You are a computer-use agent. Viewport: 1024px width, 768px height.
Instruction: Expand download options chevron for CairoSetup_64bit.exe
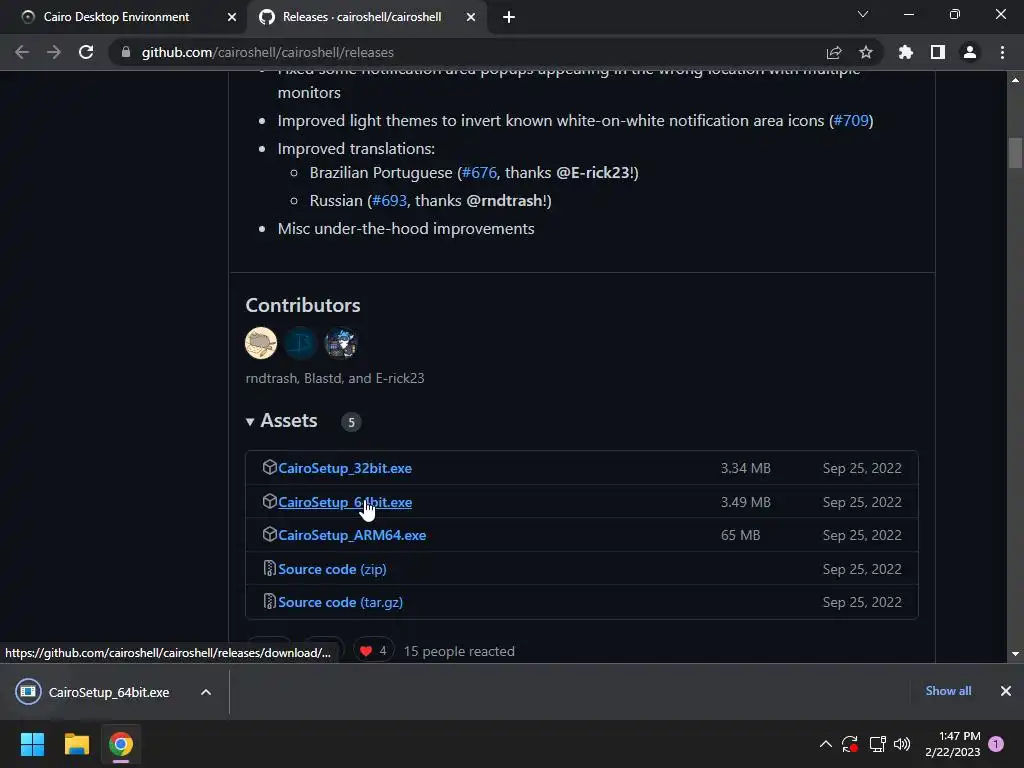point(206,692)
